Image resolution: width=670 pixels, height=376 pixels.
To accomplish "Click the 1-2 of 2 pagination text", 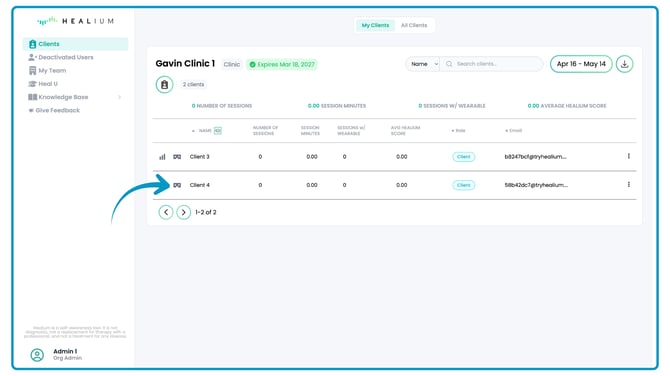I will coord(206,212).
